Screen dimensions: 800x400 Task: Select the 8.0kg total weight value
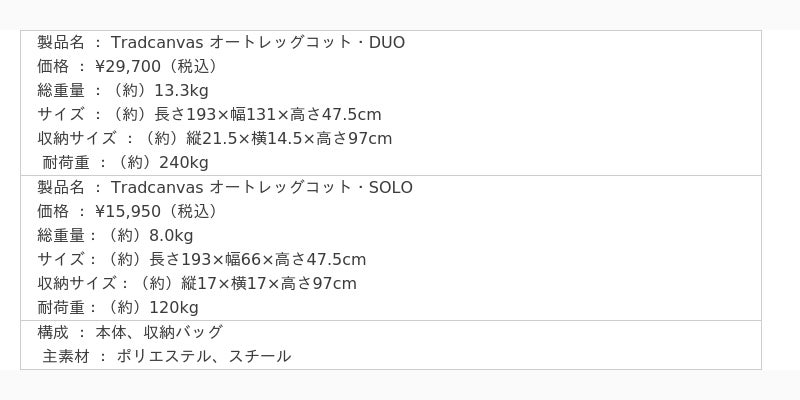170,235
